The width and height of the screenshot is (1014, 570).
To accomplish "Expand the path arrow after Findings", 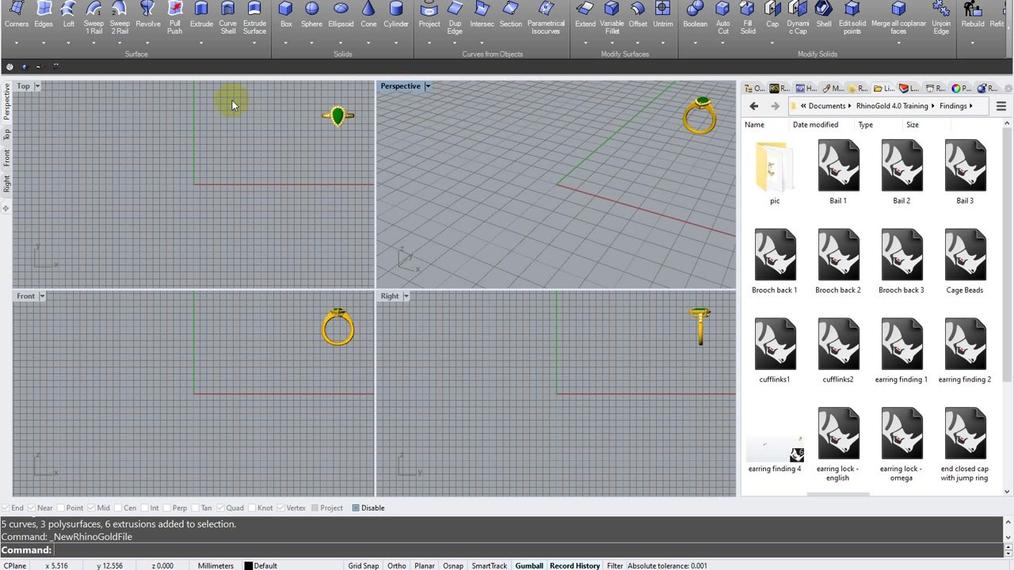I will [x=971, y=106].
